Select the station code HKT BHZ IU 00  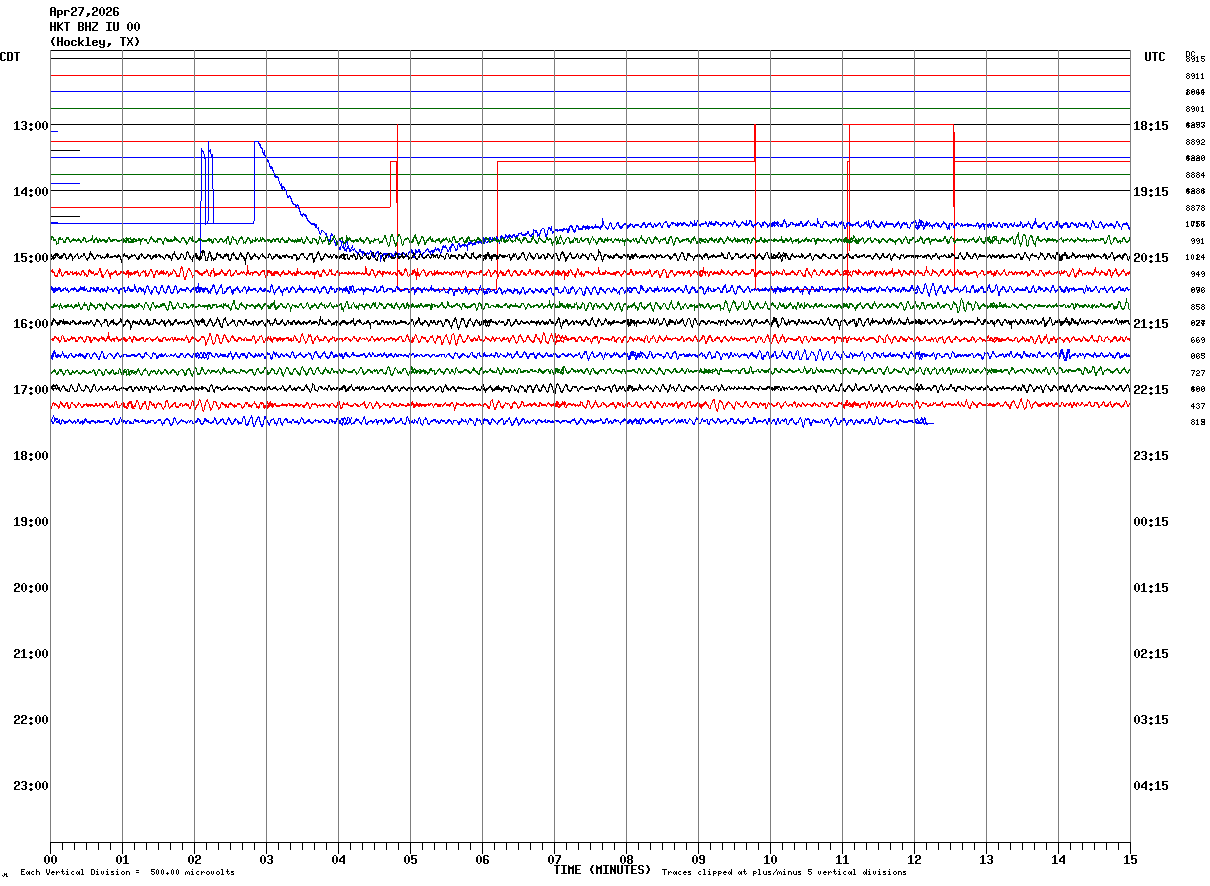[95, 27]
